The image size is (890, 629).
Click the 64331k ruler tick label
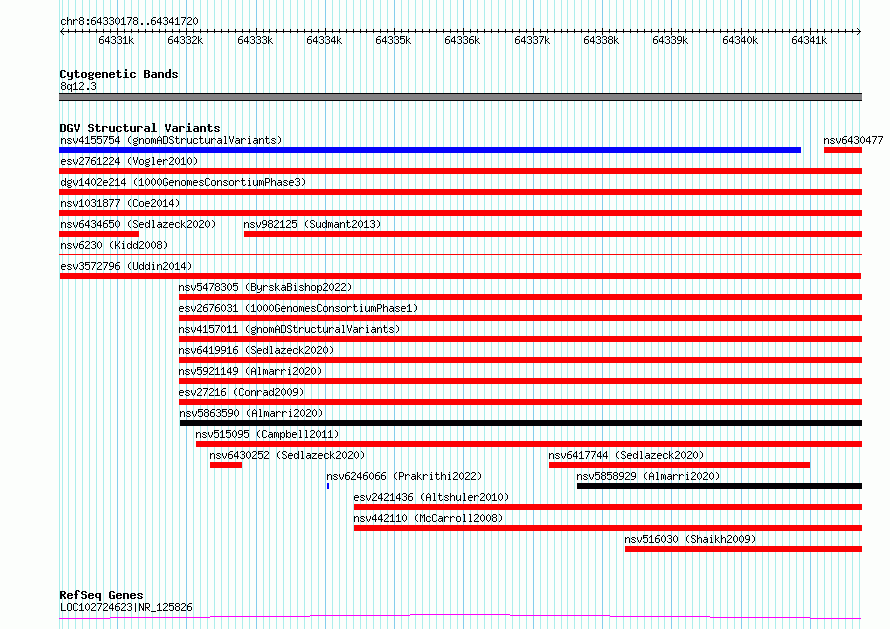pos(116,40)
